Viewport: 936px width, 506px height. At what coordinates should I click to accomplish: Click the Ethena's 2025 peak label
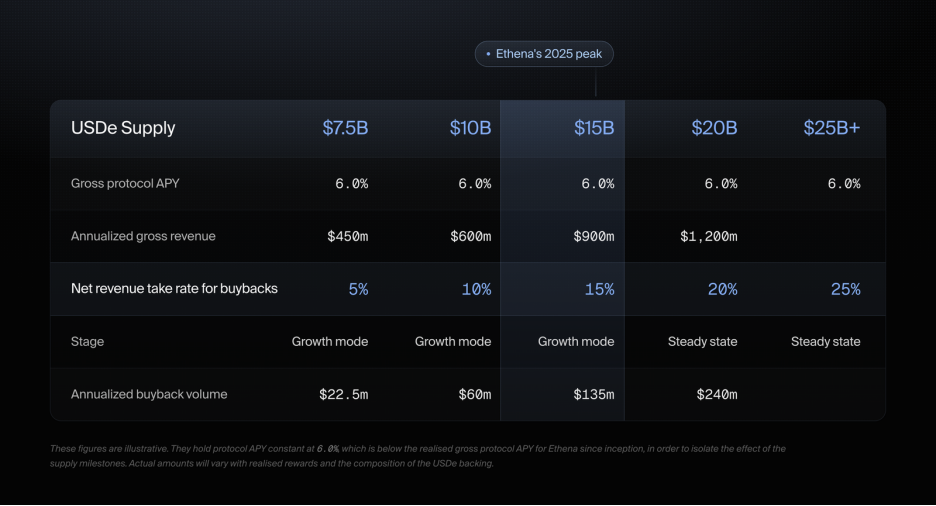point(544,54)
